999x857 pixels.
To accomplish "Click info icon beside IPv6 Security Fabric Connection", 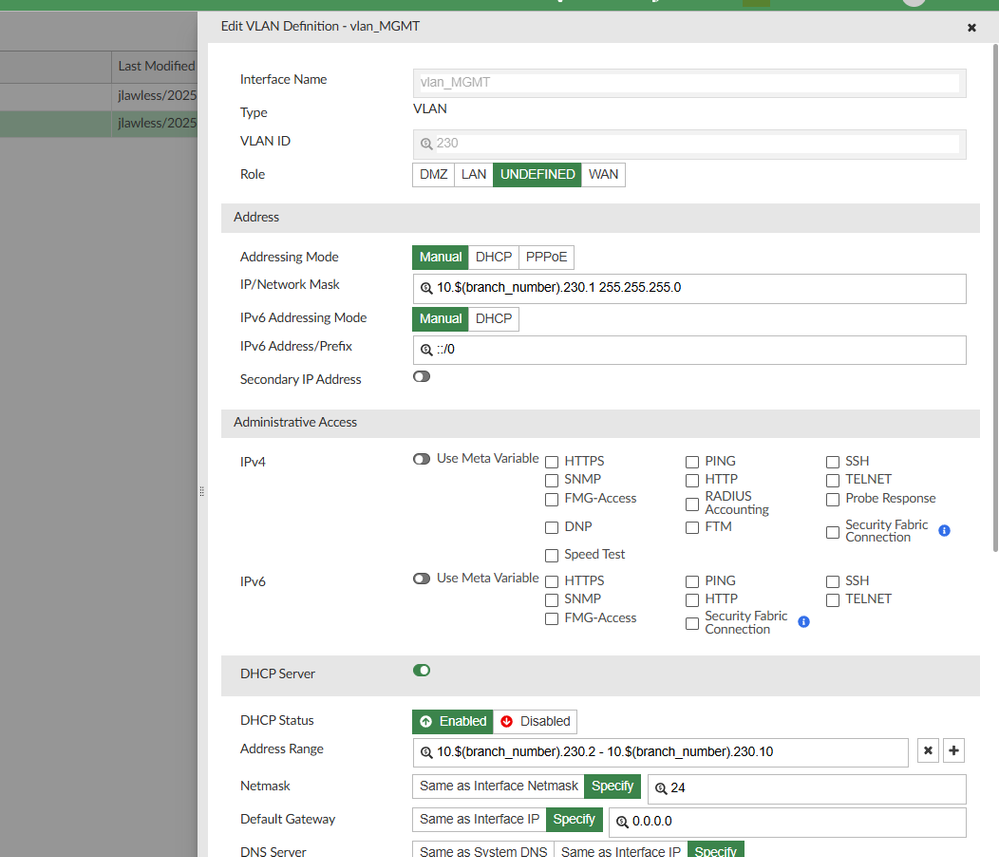I will (804, 622).
